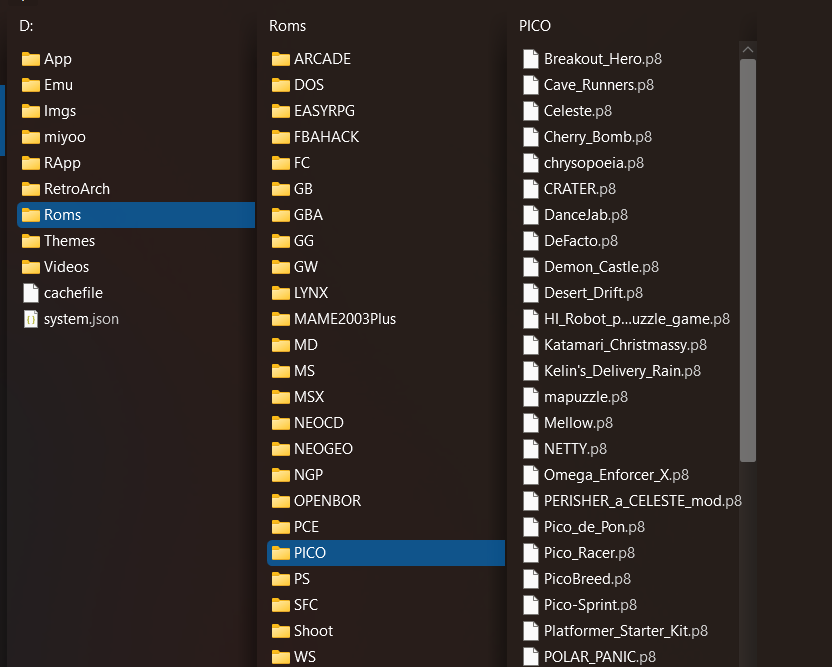832x667 pixels.
Task: Open the OPENBOR folder icon
Action: [281, 501]
